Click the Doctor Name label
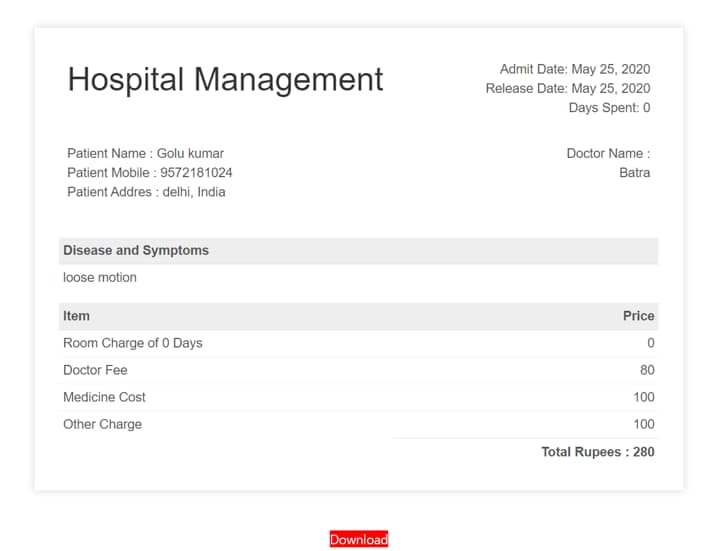 [607, 153]
